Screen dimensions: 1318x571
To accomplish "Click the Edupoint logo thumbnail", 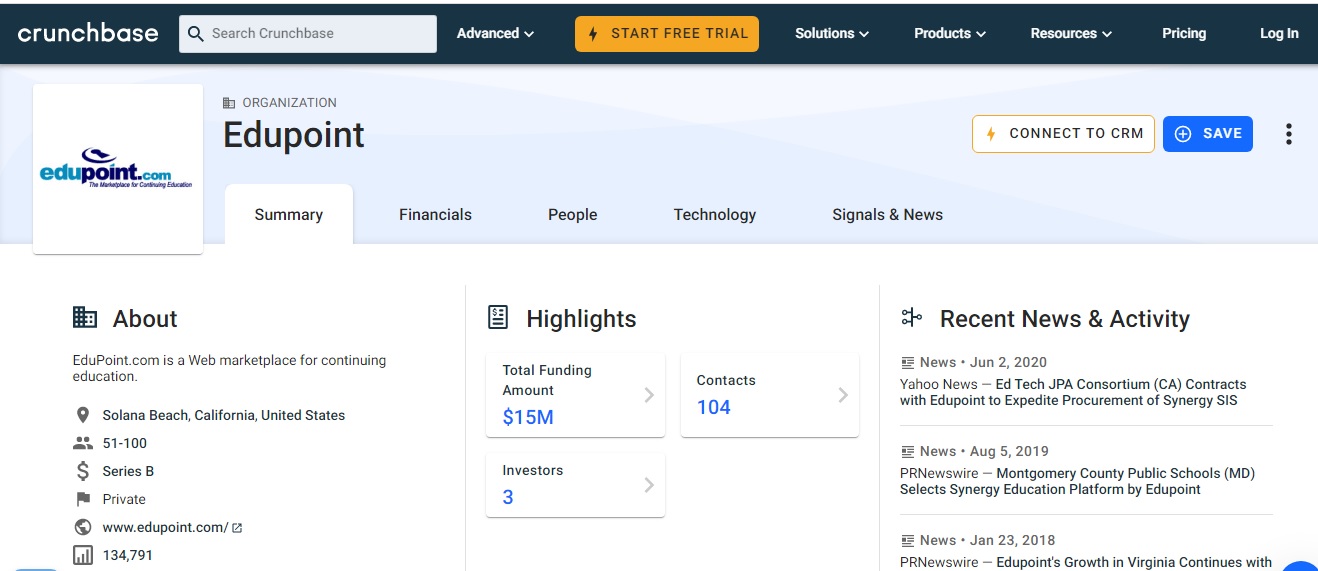I will (118, 169).
